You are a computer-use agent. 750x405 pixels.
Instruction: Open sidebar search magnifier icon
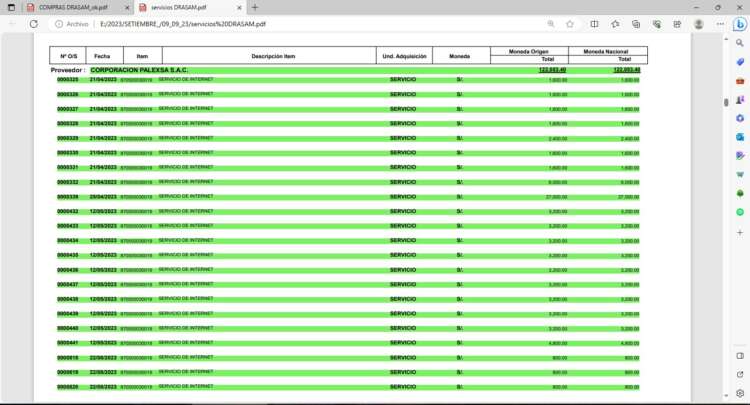(x=740, y=44)
